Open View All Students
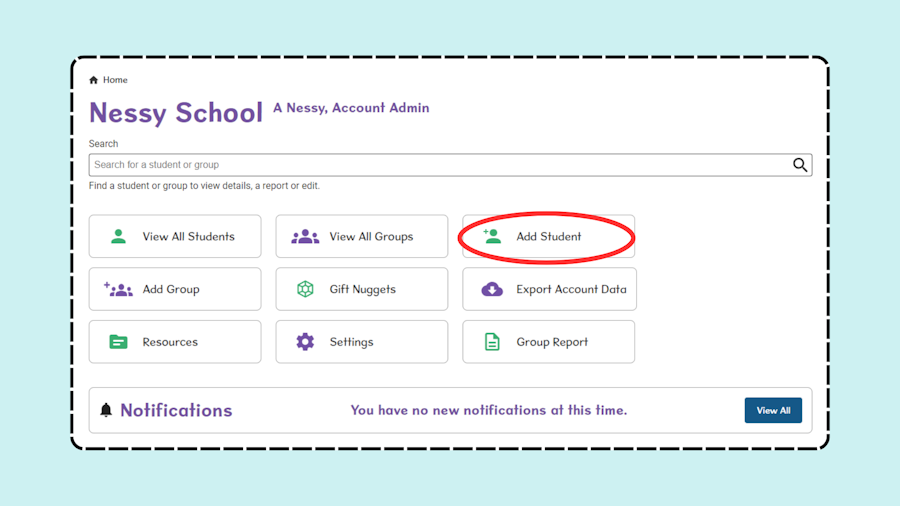Image resolution: width=900 pixels, height=506 pixels. click(x=175, y=236)
